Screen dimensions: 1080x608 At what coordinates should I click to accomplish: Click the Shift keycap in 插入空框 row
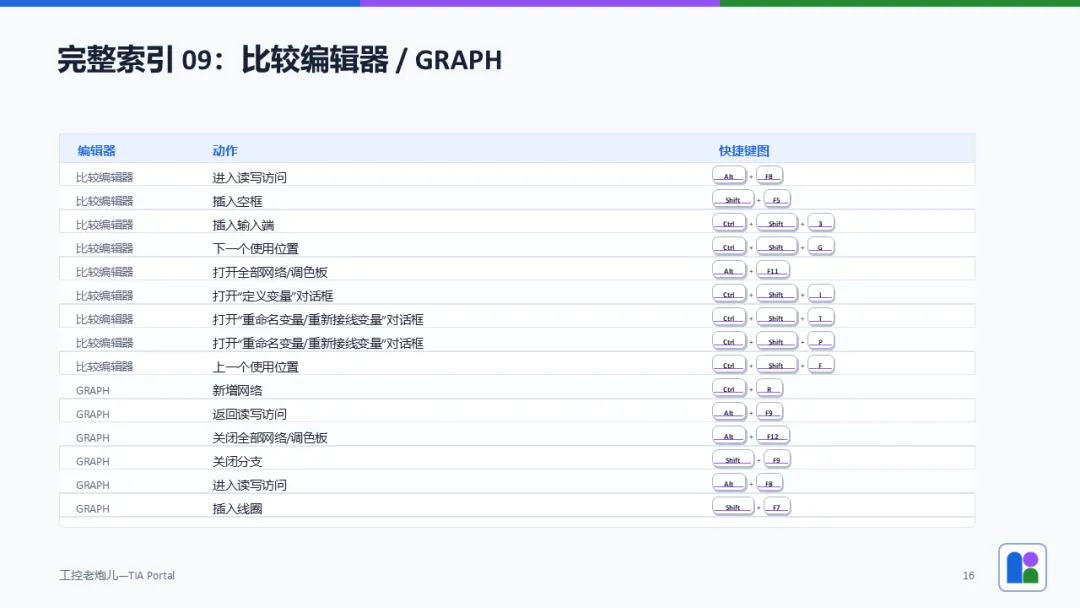pyautogui.click(x=733, y=200)
